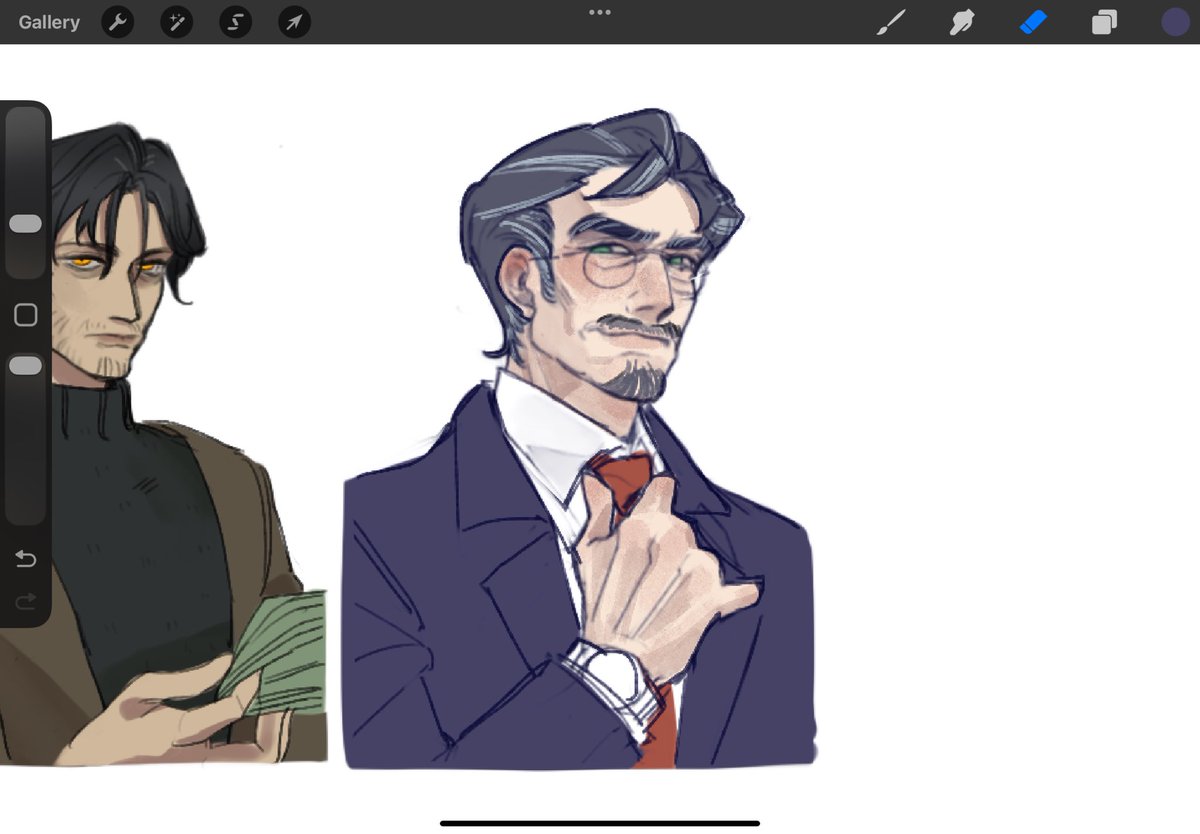The width and height of the screenshot is (1200, 834).
Task: Select the Smudge tool
Action: coord(962,22)
